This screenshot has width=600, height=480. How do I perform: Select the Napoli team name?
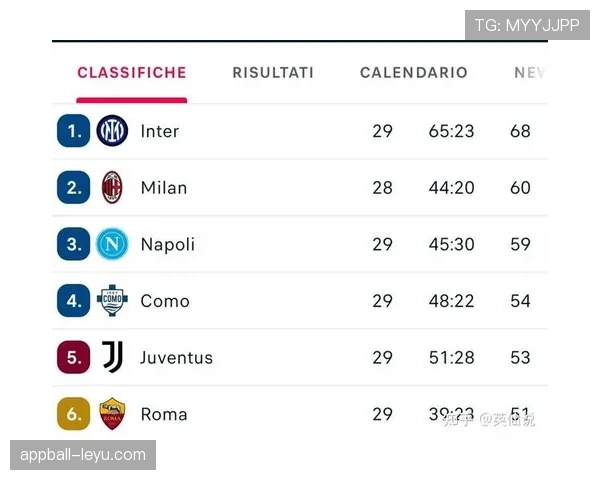point(168,244)
